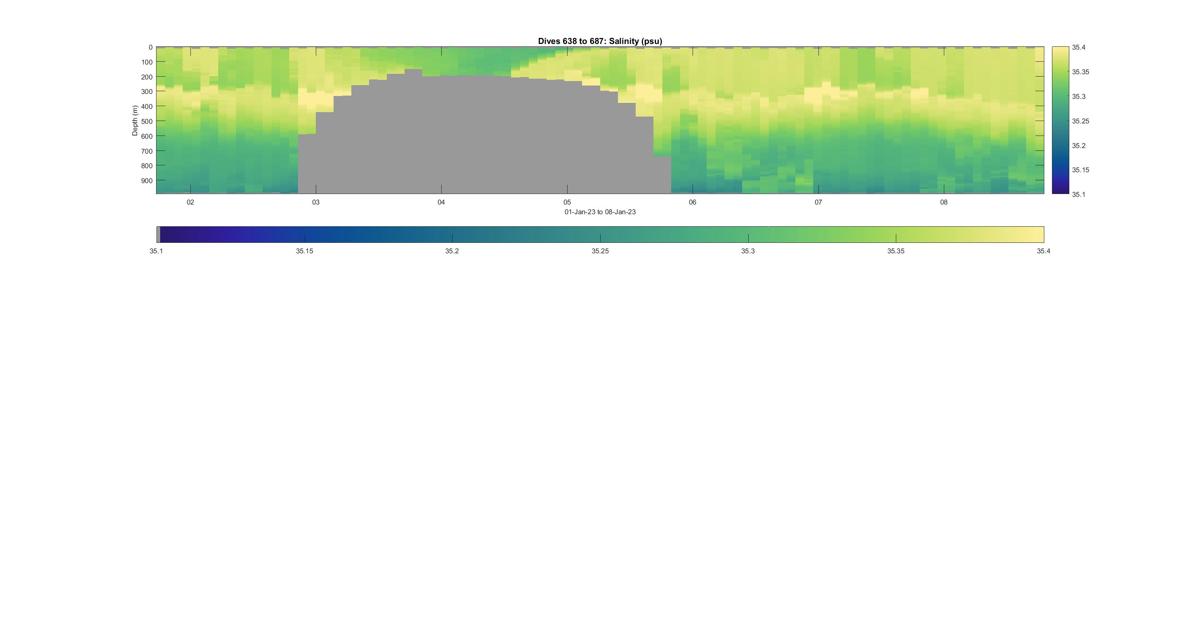Click '35.2' under the horizontal colorbar

[452, 251]
